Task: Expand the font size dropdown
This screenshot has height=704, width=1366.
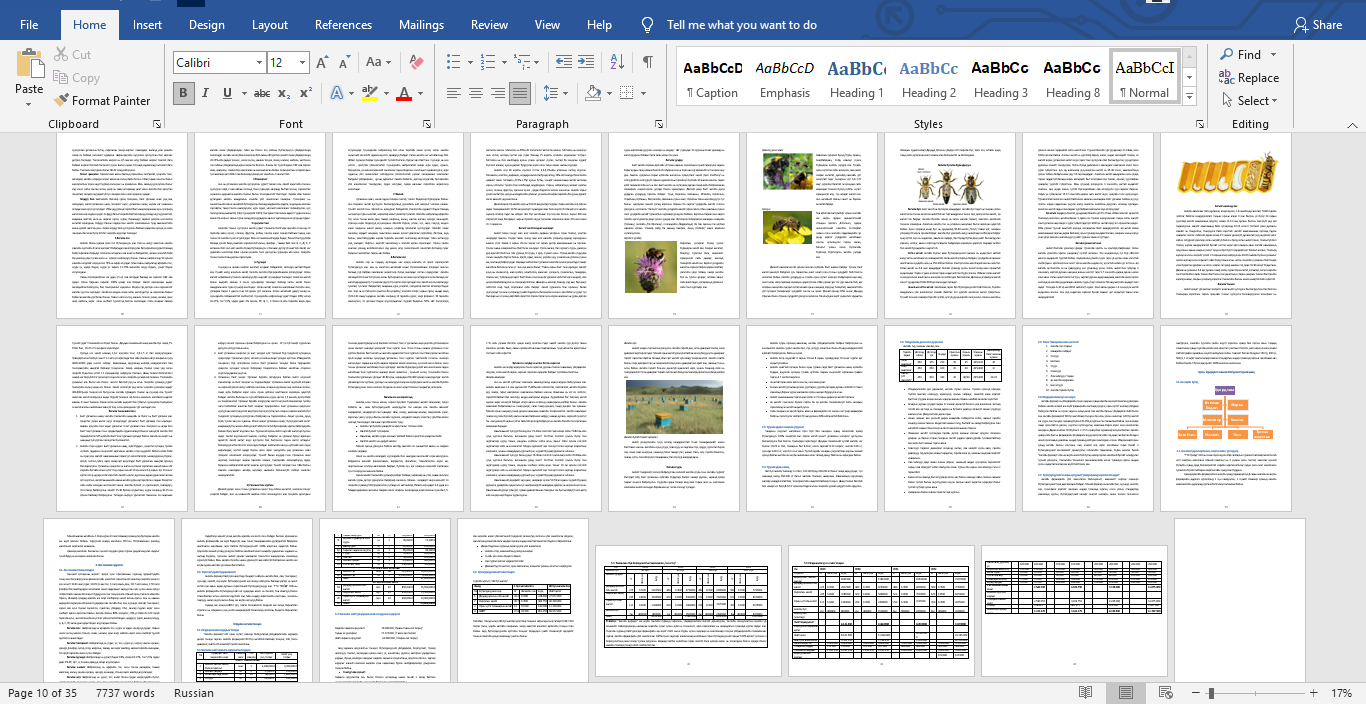Action: (301, 63)
